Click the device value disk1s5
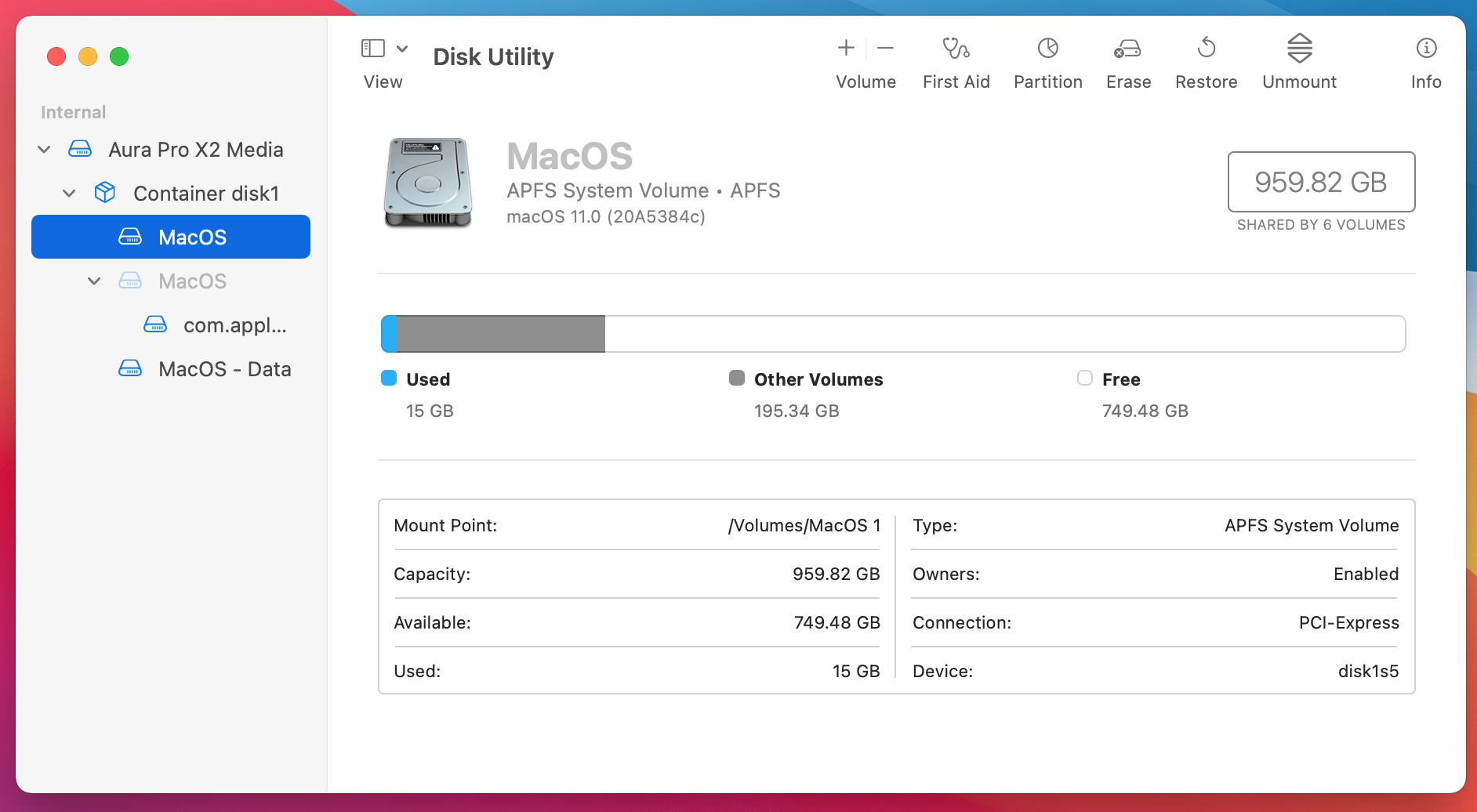 pyautogui.click(x=1369, y=671)
